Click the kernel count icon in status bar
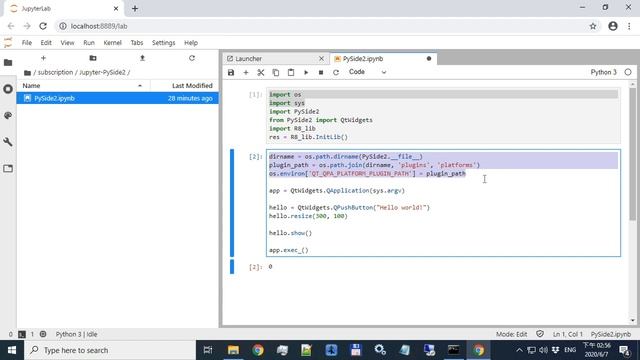Viewport: 640px width, 360px height. [x=43, y=334]
